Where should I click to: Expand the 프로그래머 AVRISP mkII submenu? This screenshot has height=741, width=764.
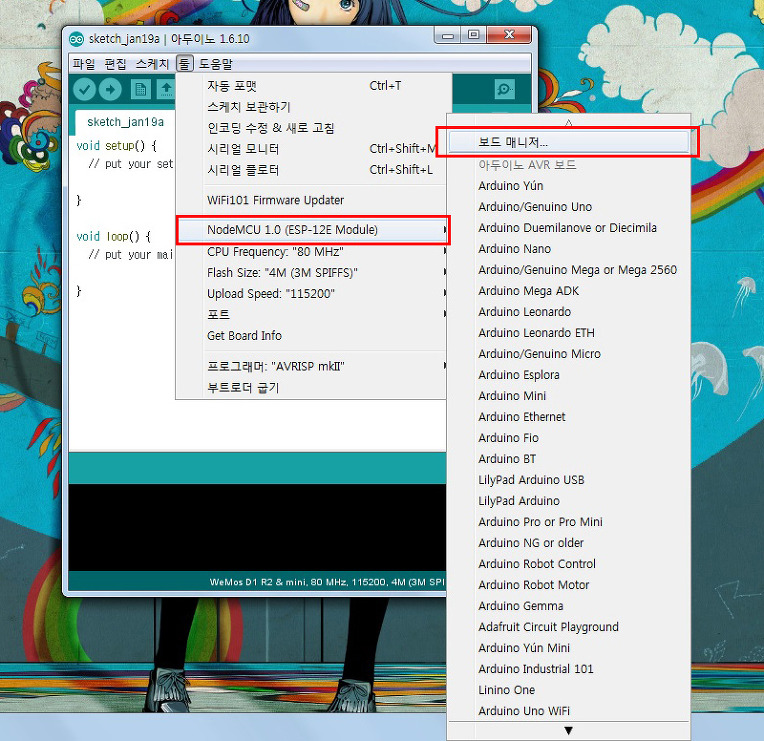click(311, 366)
